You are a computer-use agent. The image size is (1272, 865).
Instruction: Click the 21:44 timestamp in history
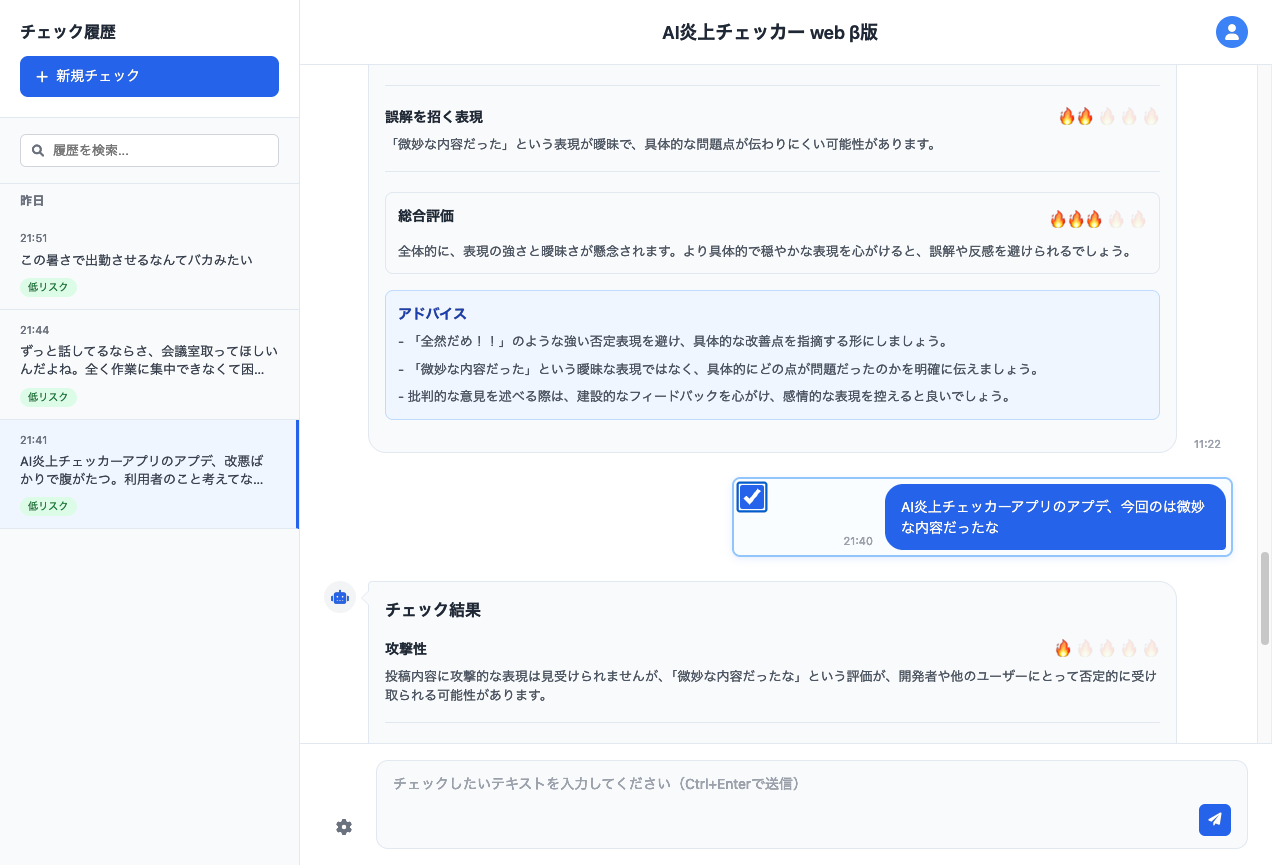(34, 330)
